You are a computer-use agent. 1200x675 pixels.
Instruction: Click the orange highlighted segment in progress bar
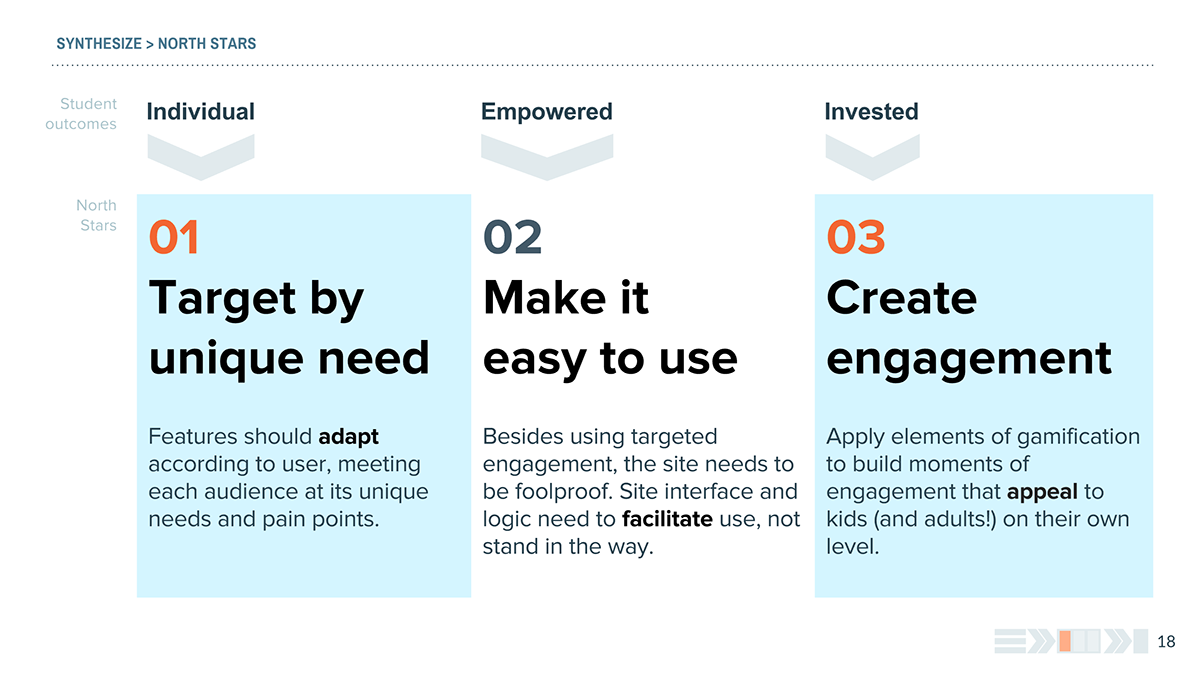(x=1065, y=641)
